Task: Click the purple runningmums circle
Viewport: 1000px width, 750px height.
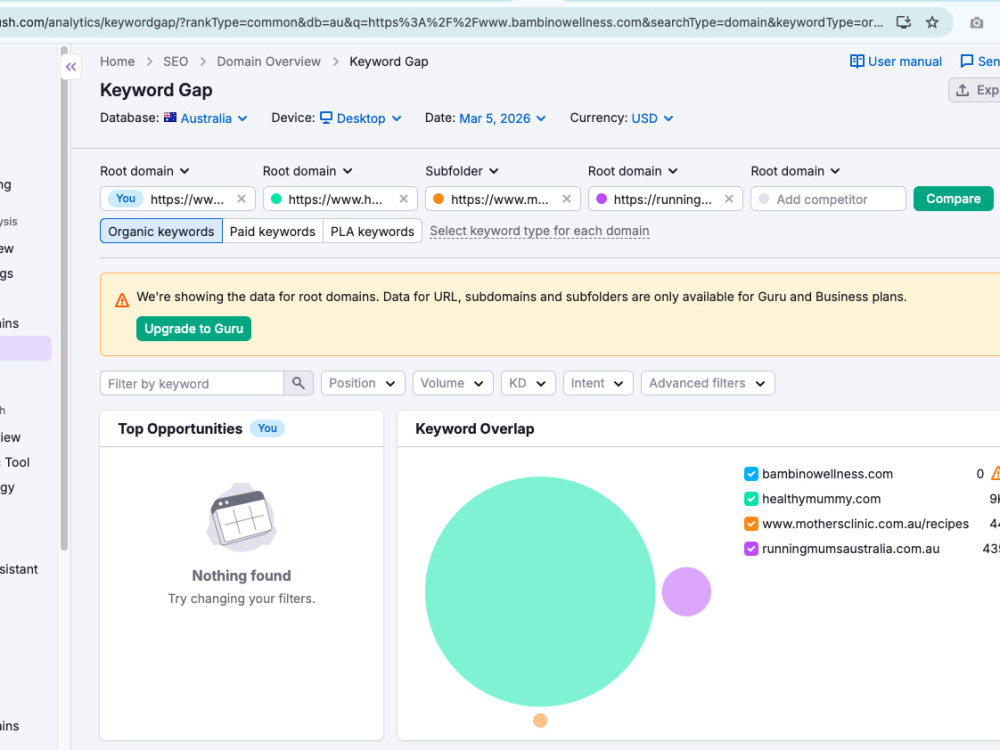Action: (x=686, y=591)
